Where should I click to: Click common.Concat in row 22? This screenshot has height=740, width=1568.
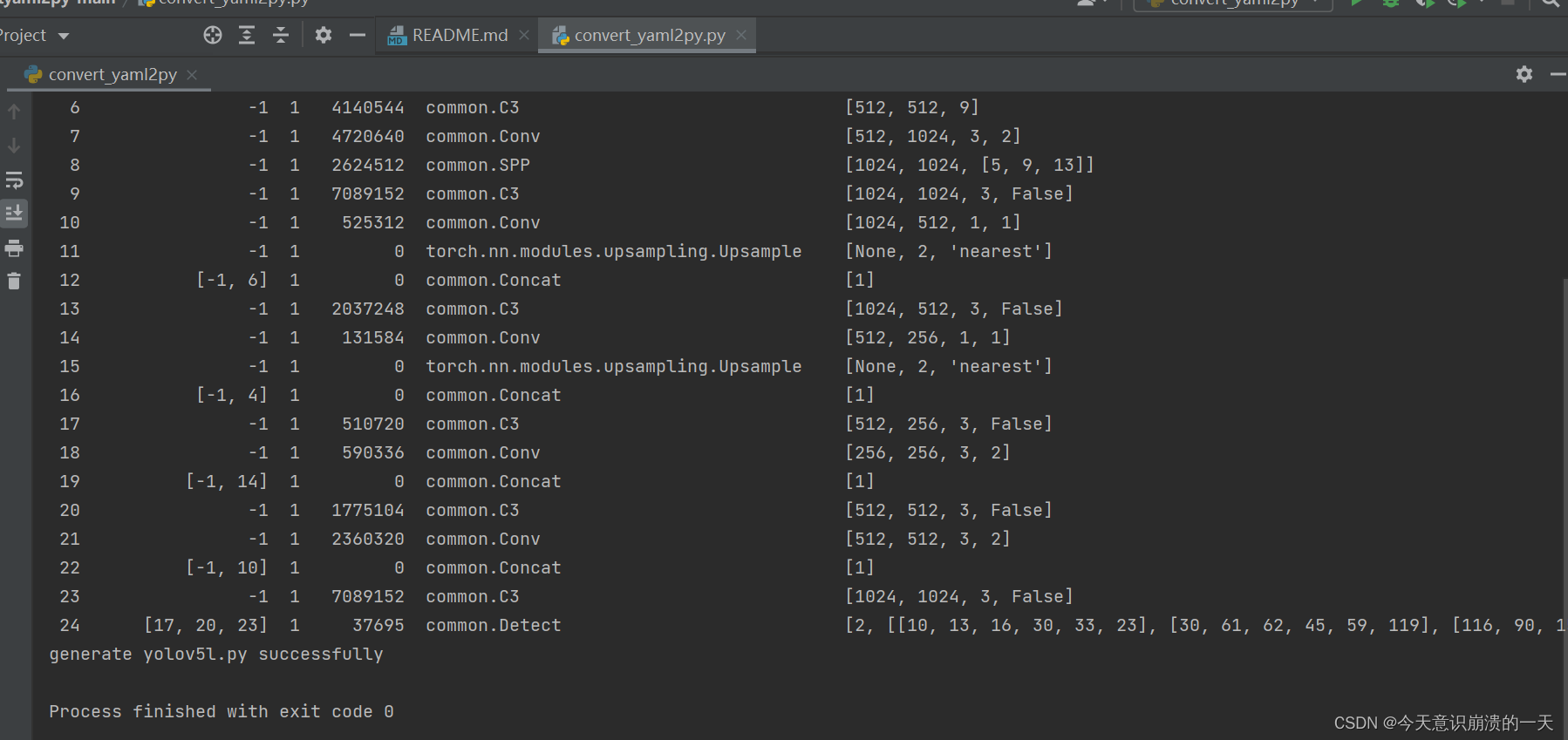click(494, 567)
